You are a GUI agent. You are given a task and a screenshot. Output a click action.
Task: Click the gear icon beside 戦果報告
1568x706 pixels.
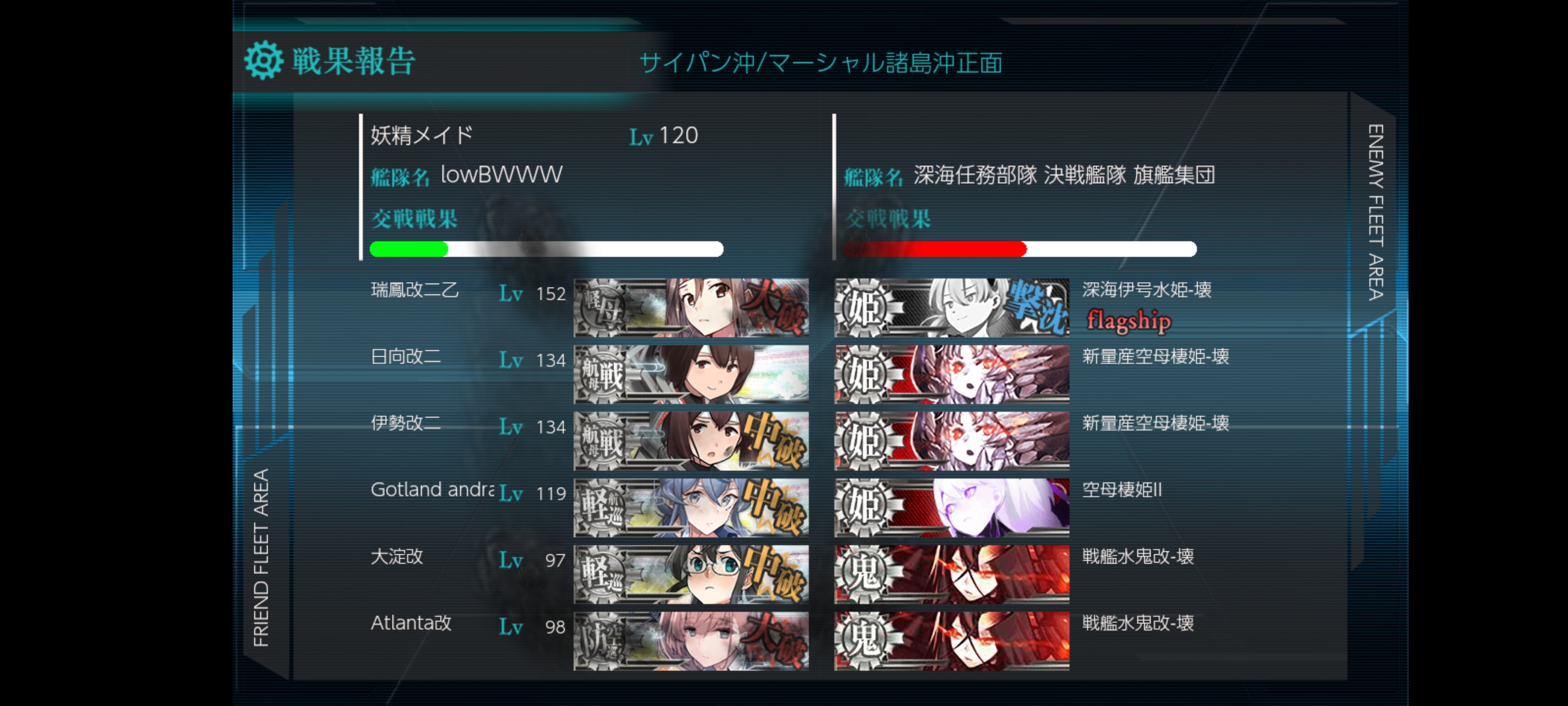click(264, 61)
